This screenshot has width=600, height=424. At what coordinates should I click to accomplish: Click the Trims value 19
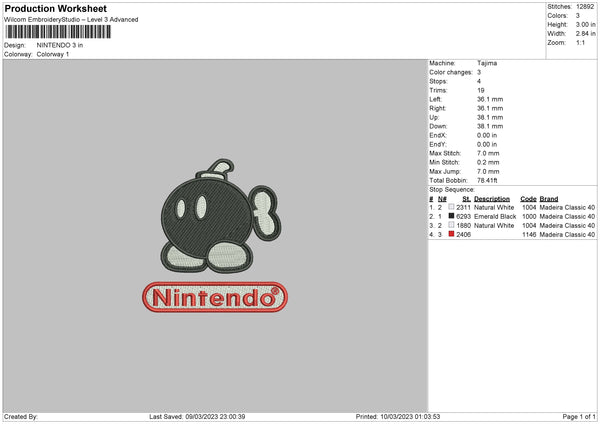481,90
